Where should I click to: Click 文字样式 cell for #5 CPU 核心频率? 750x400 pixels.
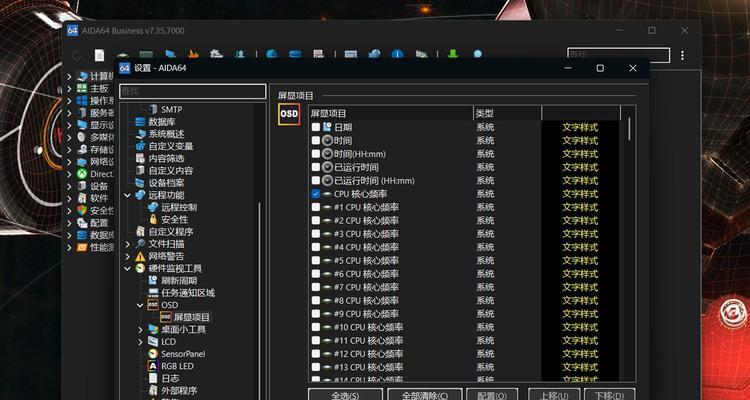tap(580, 261)
